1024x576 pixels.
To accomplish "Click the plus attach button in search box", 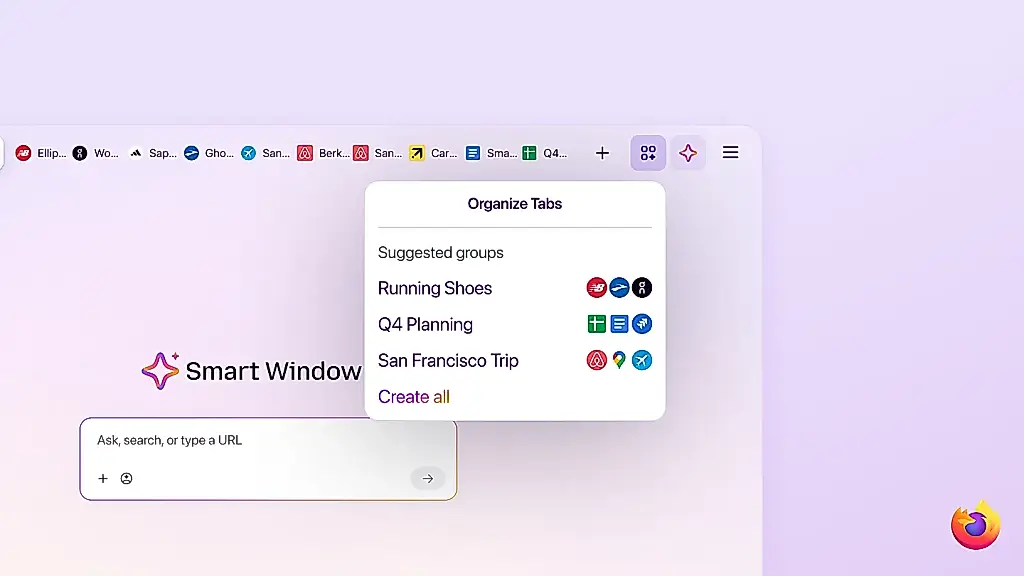I will click(x=103, y=479).
